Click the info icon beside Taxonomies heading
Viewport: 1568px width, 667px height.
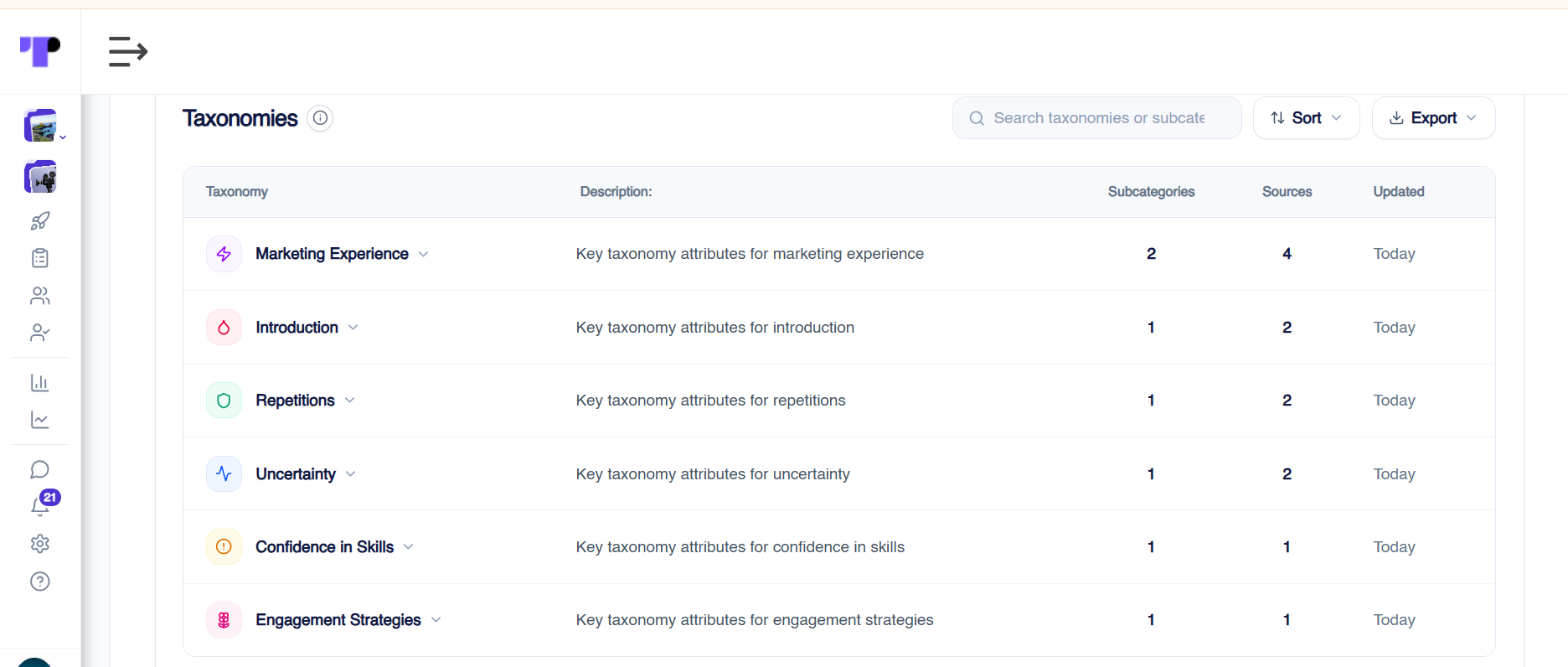320,118
